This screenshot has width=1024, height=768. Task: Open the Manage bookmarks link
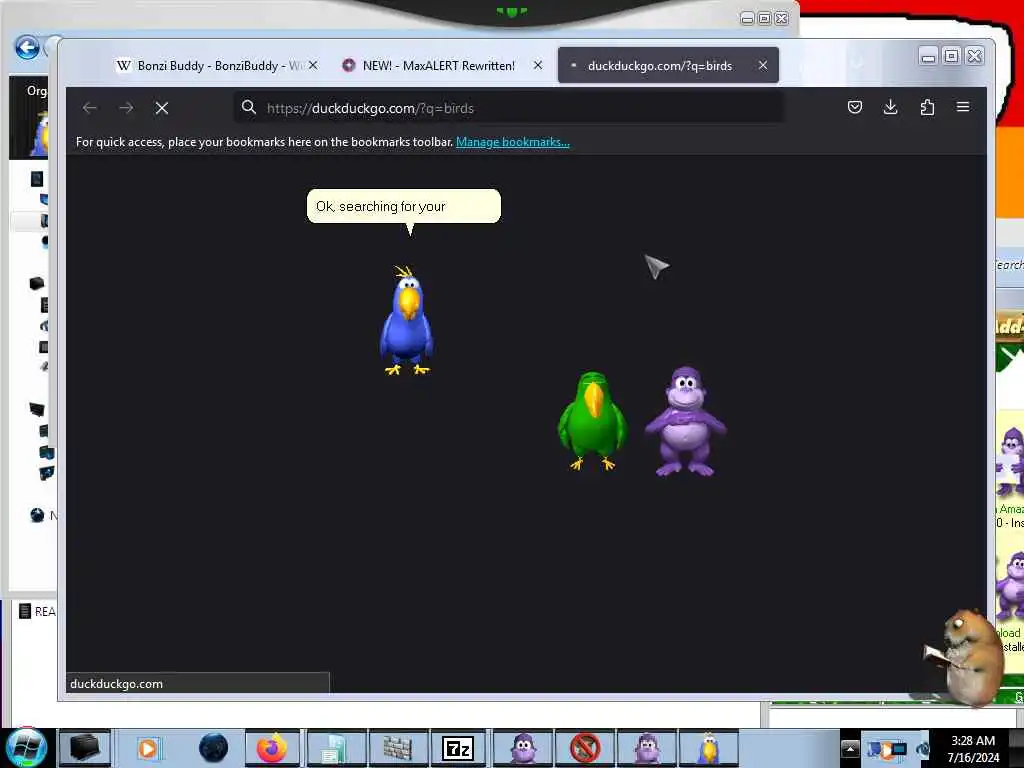point(513,142)
